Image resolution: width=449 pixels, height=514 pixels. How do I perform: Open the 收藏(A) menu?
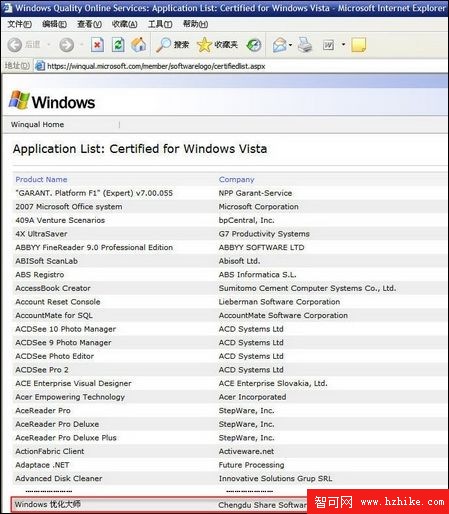124,24
